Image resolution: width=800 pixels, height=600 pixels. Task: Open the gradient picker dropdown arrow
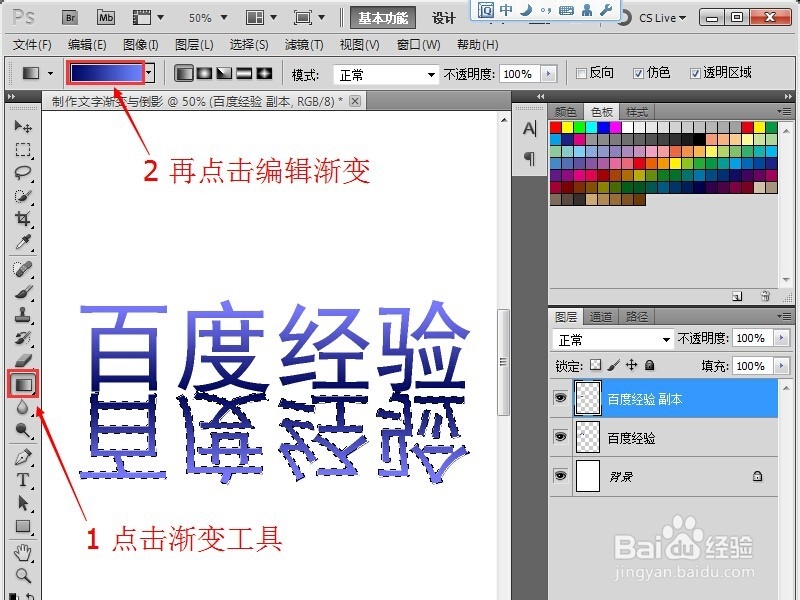(x=148, y=72)
